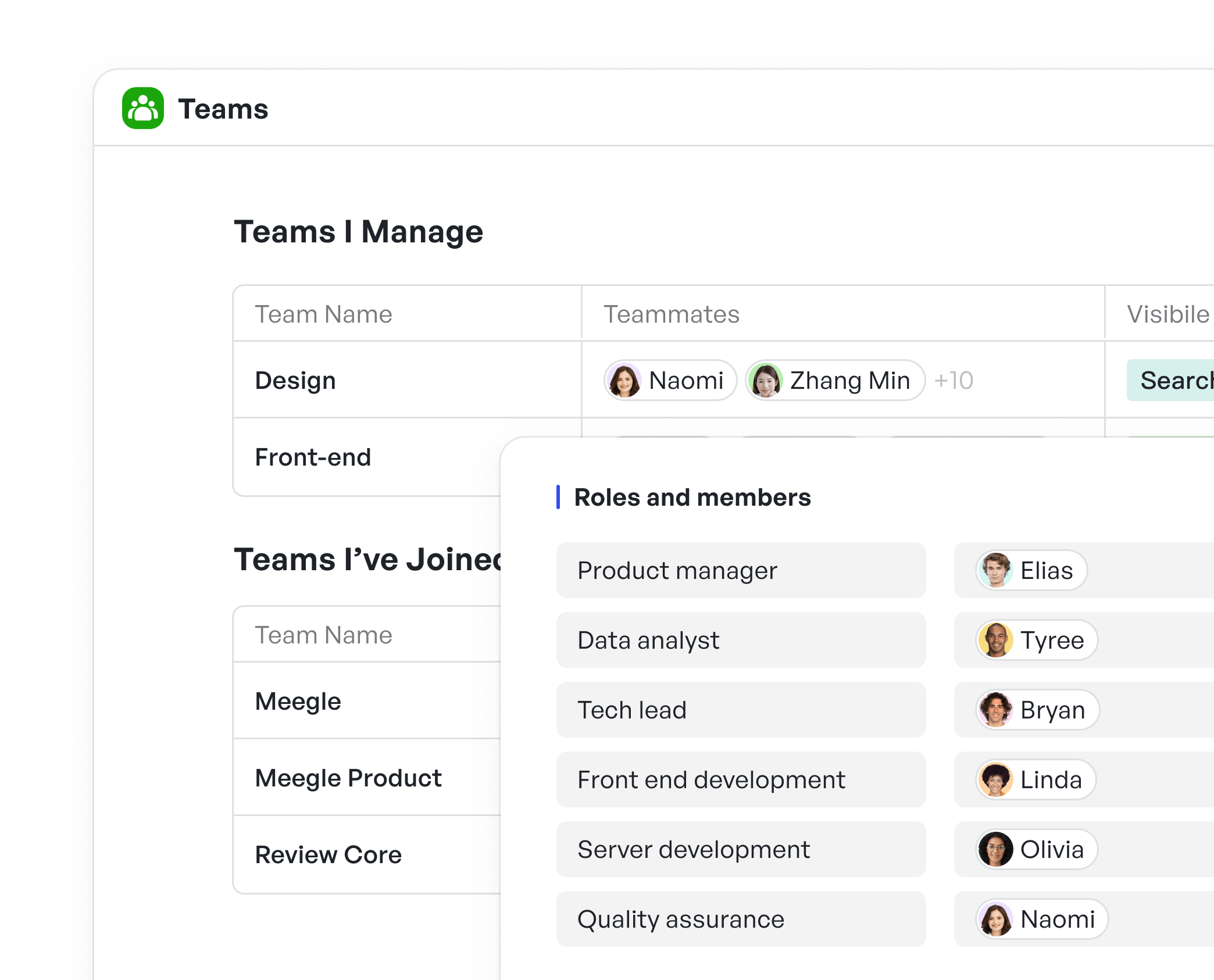Open the Review Core team
This screenshot has width=1214, height=980.
coord(329,855)
